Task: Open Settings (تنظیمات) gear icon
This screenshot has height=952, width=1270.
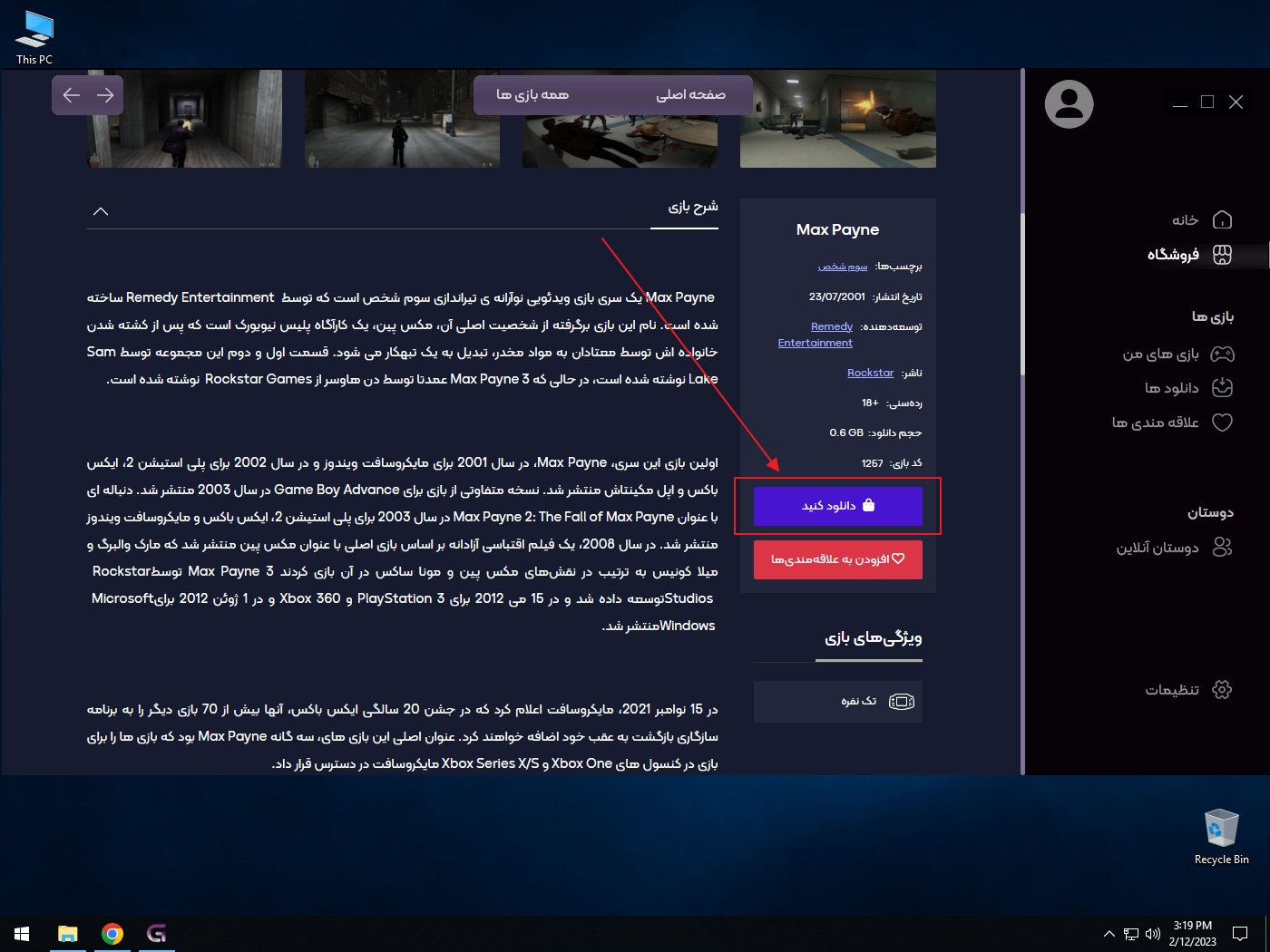Action: tap(1222, 690)
